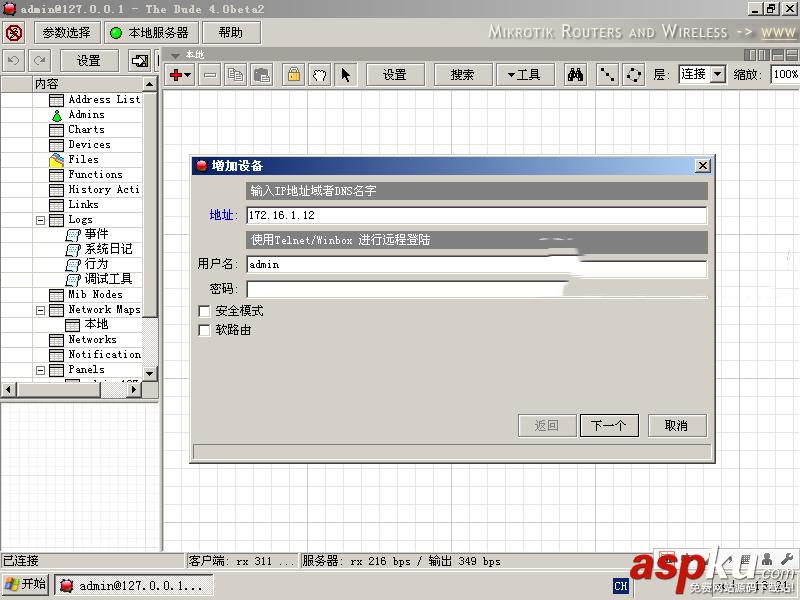Collapse the 本地 panel triangle header
Viewport: 800px width, 600px height.
(x=176, y=55)
